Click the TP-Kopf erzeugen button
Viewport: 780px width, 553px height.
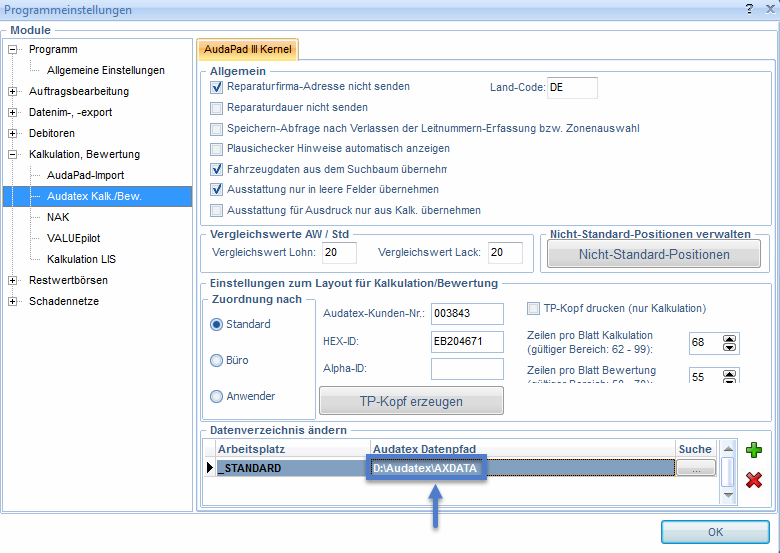tap(411, 401)
